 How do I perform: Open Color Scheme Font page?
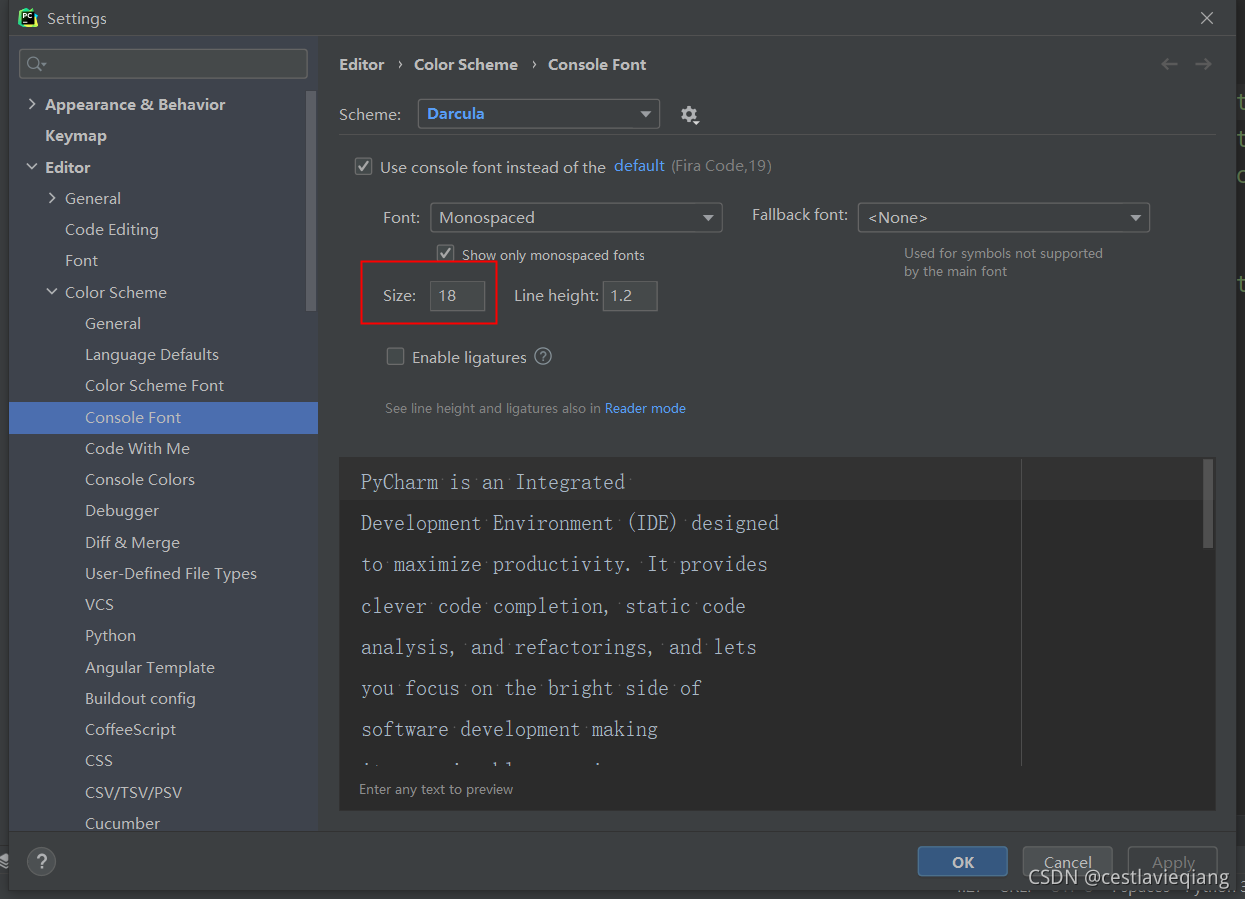(x=154, y=385)
